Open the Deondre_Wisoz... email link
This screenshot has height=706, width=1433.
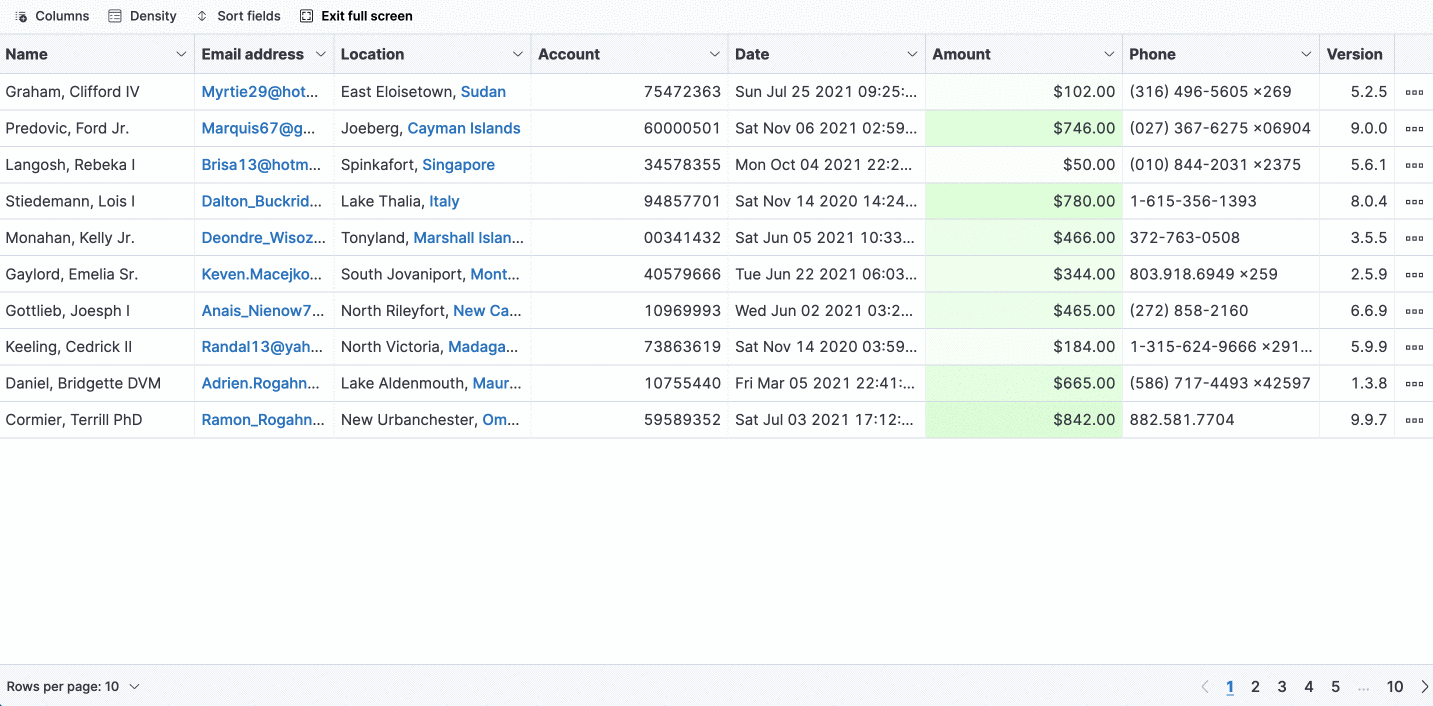pos(263,238)
